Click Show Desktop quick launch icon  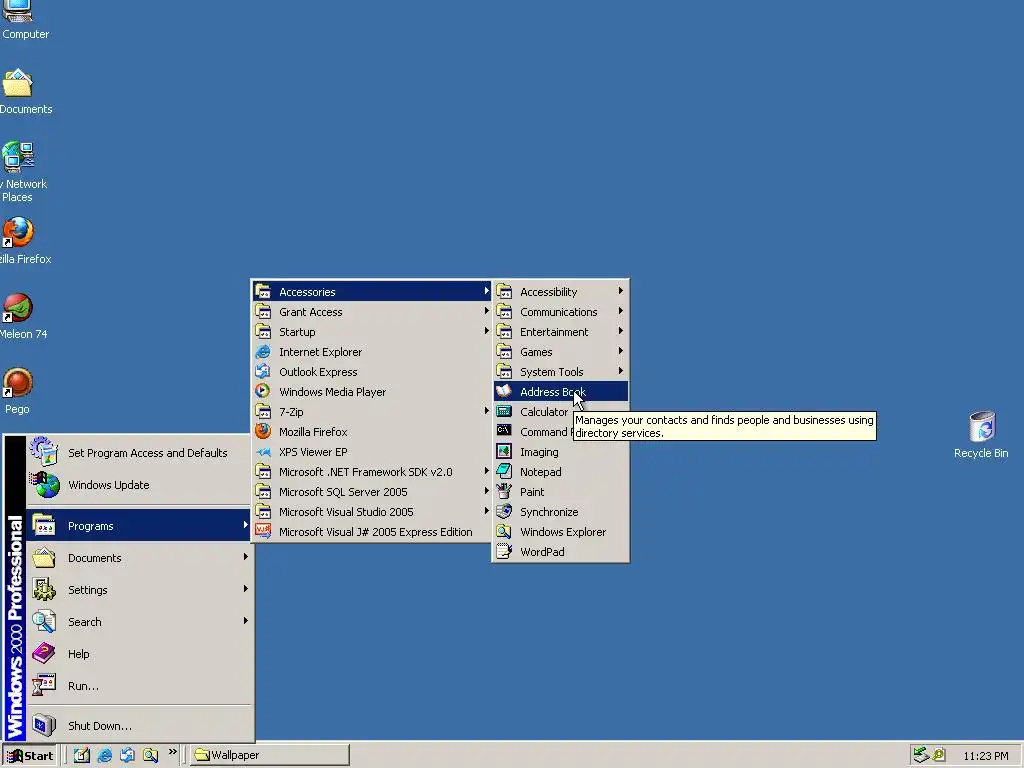click(82, 755)
